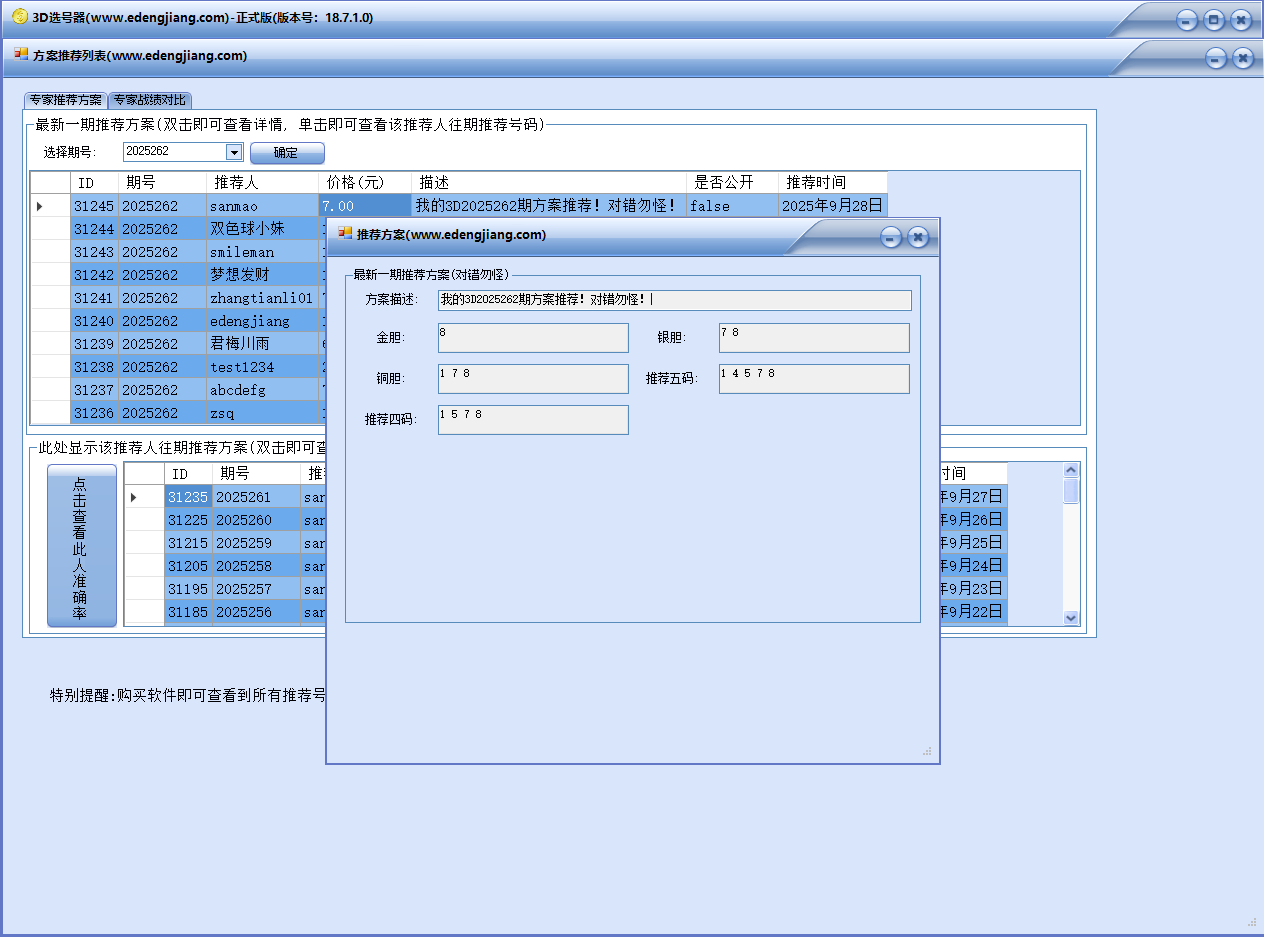
Task: Click the 推荐方案 dialog title icon
Action: tap(345, 234)
